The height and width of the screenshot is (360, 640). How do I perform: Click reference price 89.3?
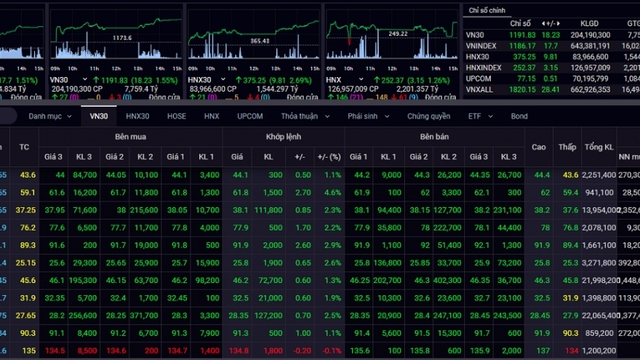27,245
